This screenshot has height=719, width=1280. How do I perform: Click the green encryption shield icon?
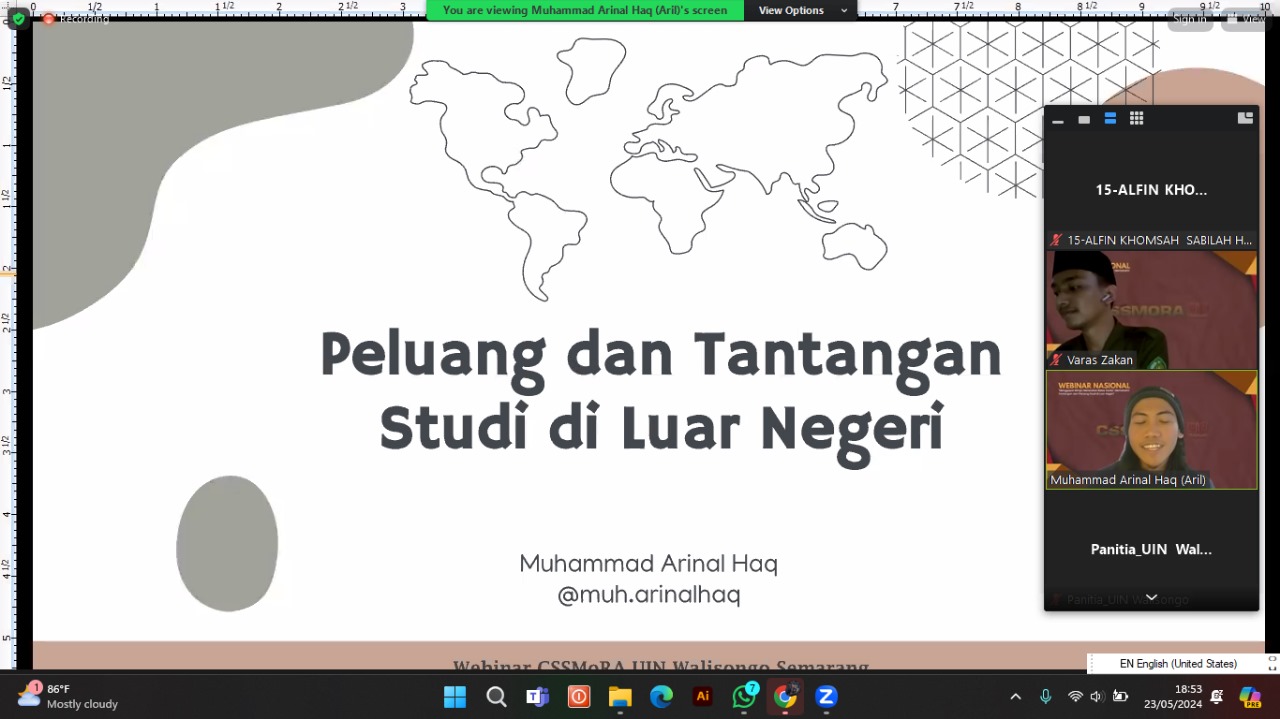tap(18, 19)
